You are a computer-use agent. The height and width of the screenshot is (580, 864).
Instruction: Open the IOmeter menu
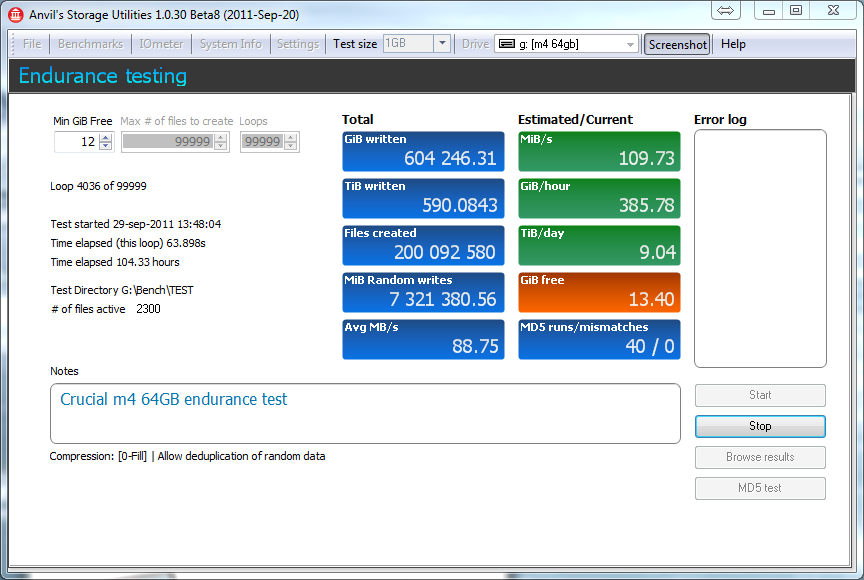pyautogui.click(x=161, y=44)
